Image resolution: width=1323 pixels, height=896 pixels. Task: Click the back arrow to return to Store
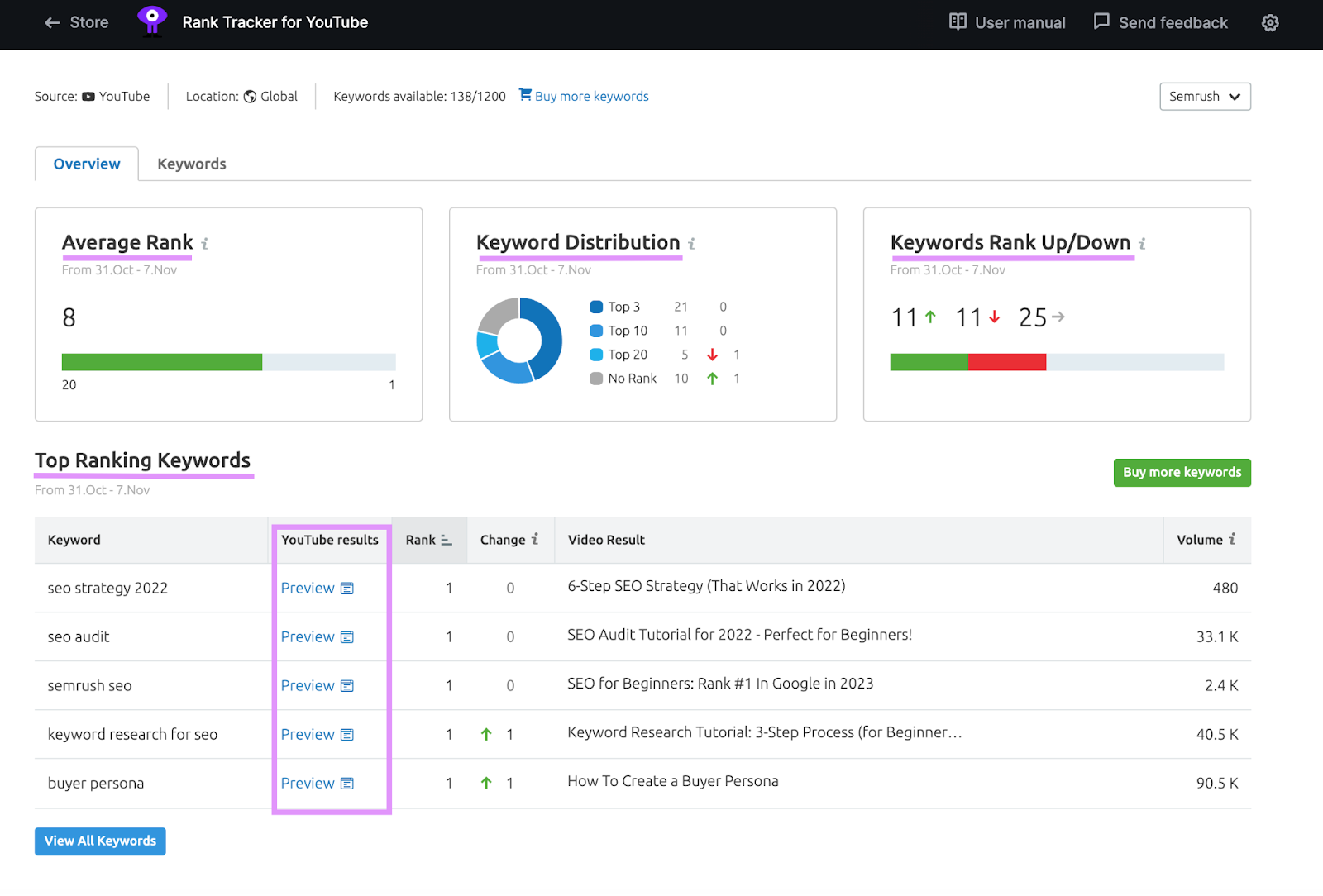tap(51, 22)
